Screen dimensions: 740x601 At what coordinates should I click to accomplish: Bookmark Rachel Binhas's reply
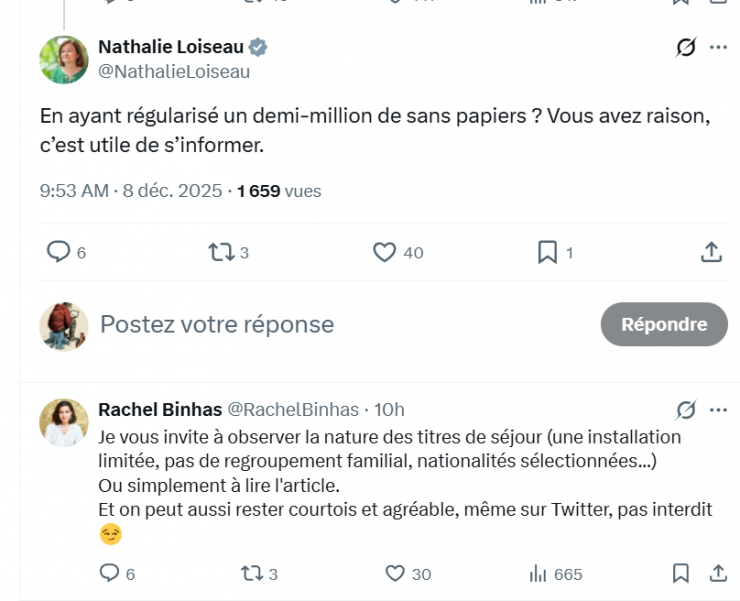click(x=681, y=573)
